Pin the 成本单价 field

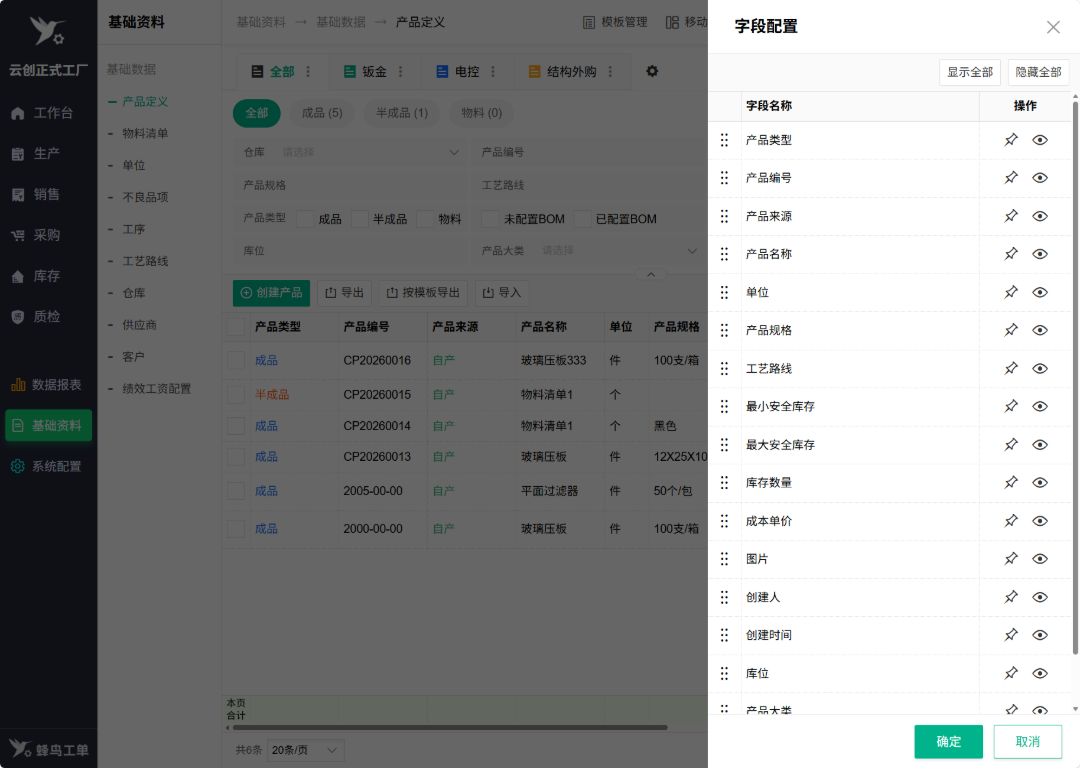tap(1010, 521)
